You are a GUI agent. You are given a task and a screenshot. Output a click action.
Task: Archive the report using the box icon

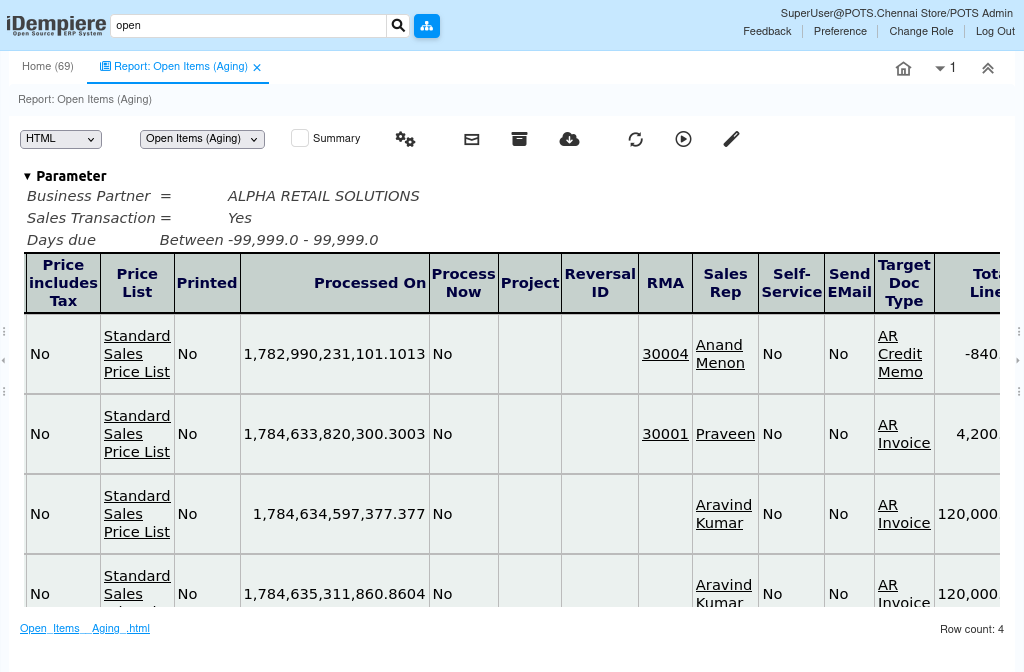[519, 139]
